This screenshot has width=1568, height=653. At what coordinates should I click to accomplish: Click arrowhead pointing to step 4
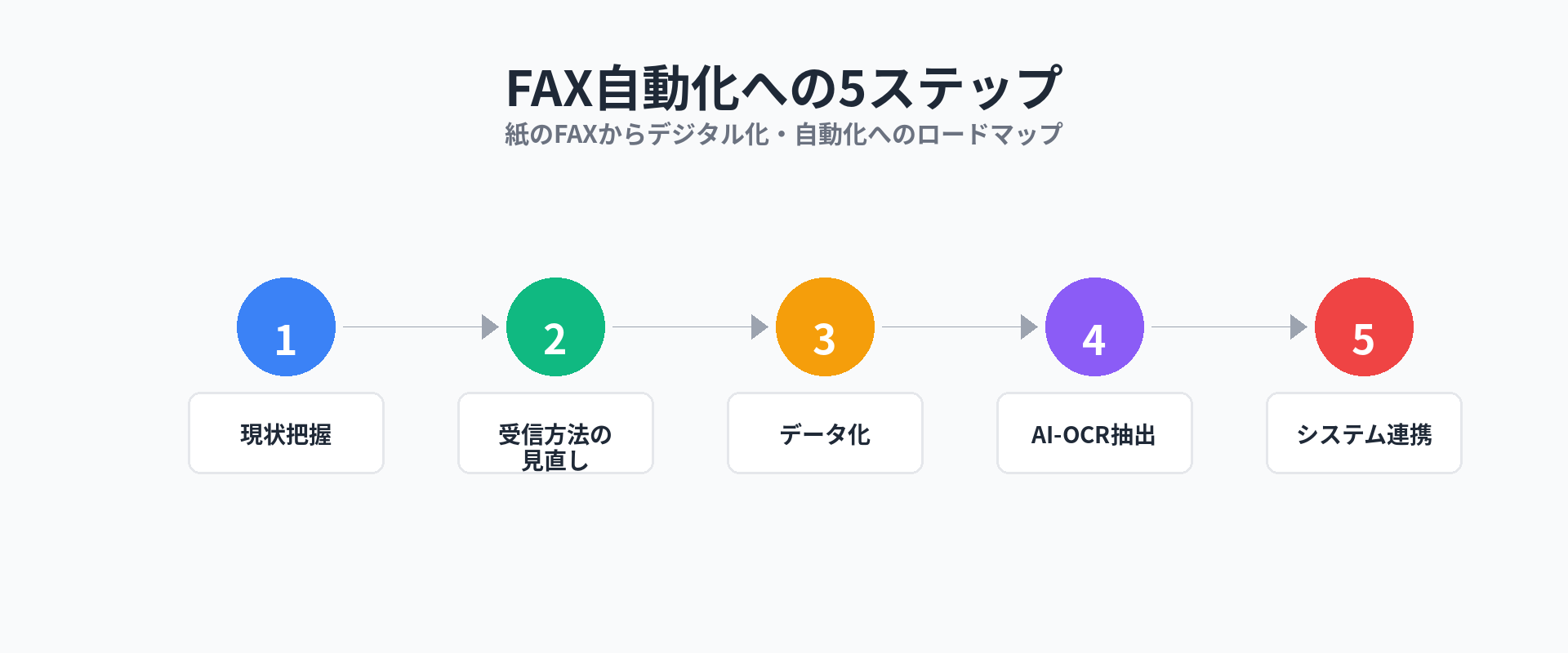tap(1028, 327)
